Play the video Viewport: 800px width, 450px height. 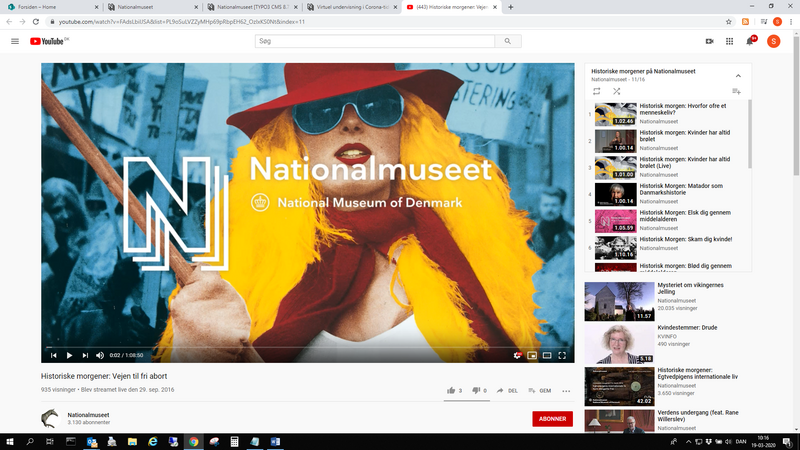[x=69, y=356]
